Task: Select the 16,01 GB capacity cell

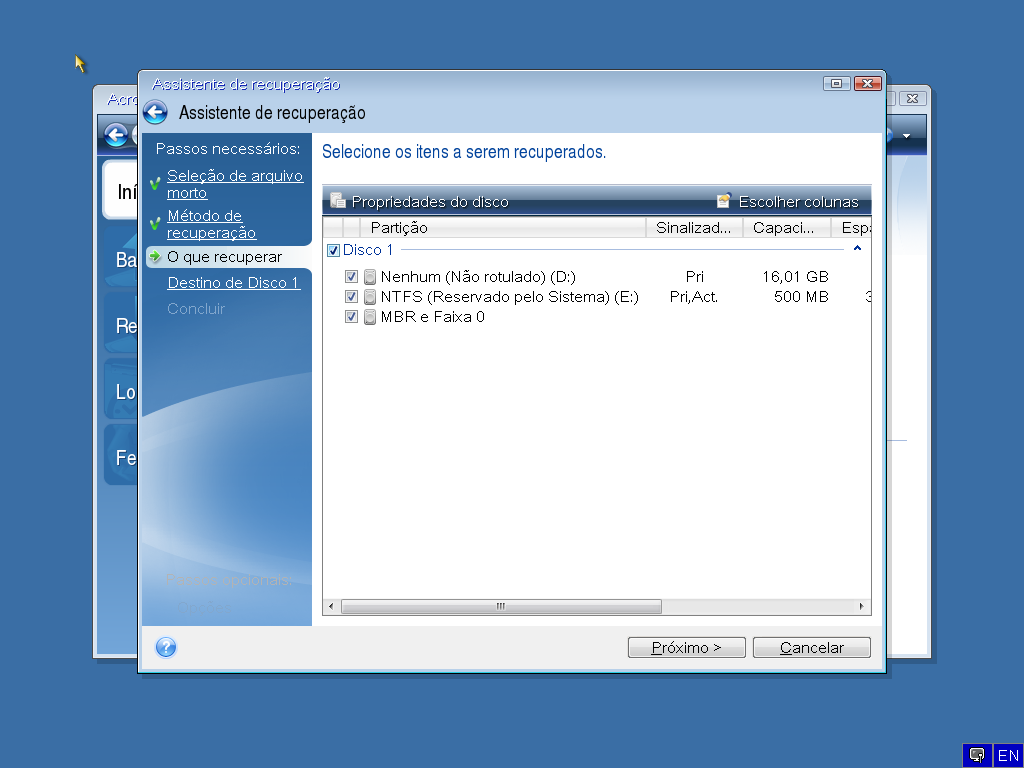Action: (x=795, y=277)
